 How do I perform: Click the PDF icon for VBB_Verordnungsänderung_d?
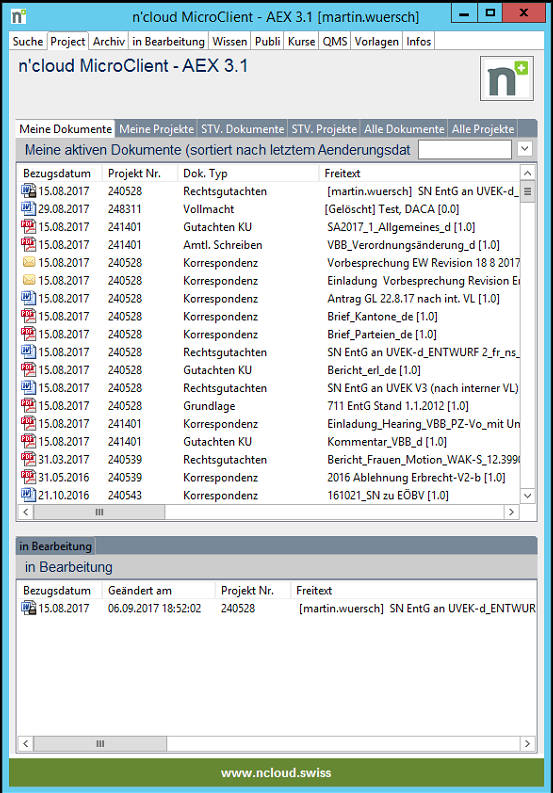click(x=28, y=244)
